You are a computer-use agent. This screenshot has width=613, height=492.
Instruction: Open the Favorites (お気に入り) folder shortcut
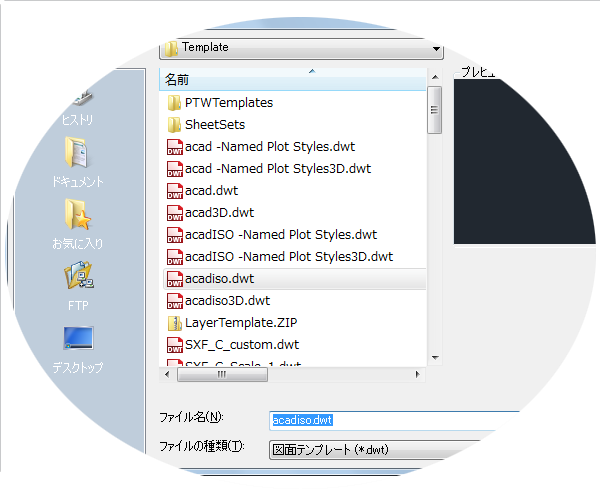[78, 224]
